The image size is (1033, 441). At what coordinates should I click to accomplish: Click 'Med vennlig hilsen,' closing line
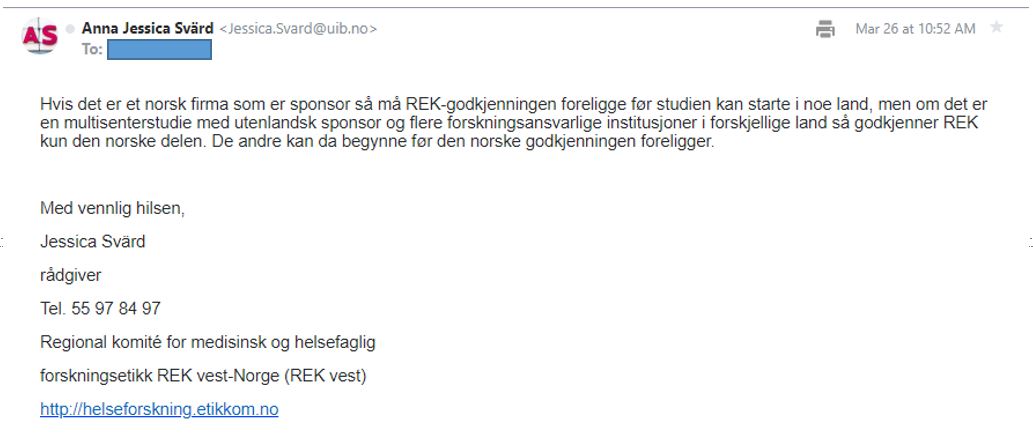(x=113, y=209)
